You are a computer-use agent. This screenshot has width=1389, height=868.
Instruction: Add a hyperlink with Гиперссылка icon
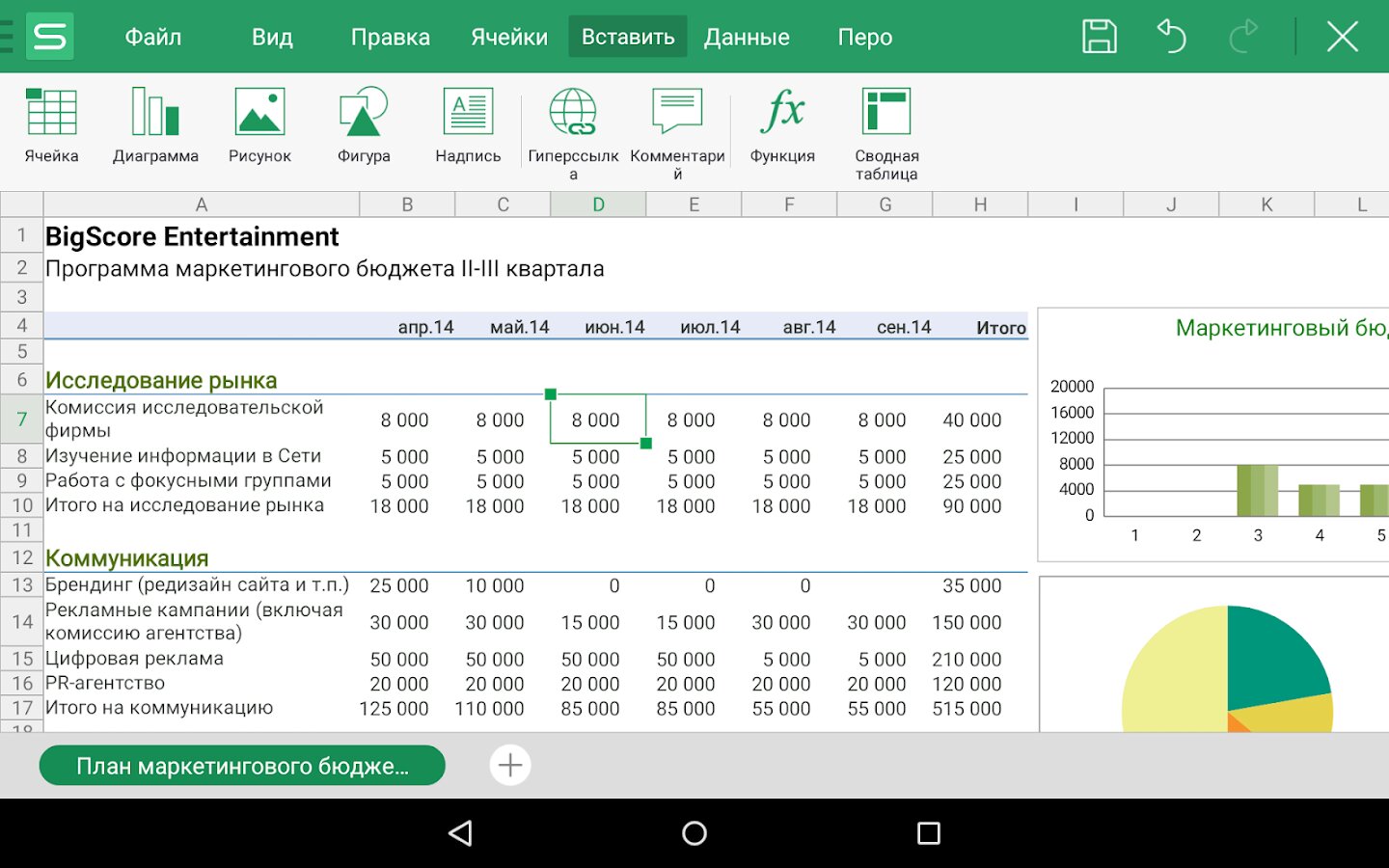pyautogui.click(x=573, y=125)
